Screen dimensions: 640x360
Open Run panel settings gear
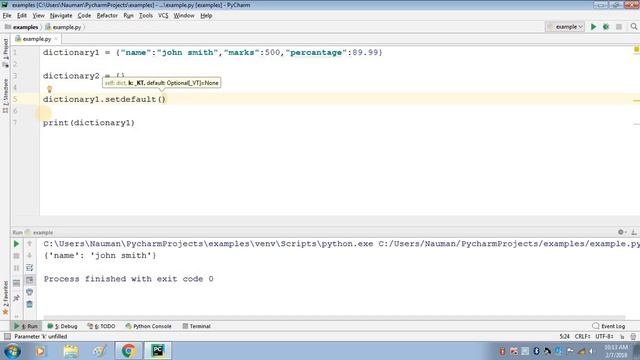tap(621, 232)
